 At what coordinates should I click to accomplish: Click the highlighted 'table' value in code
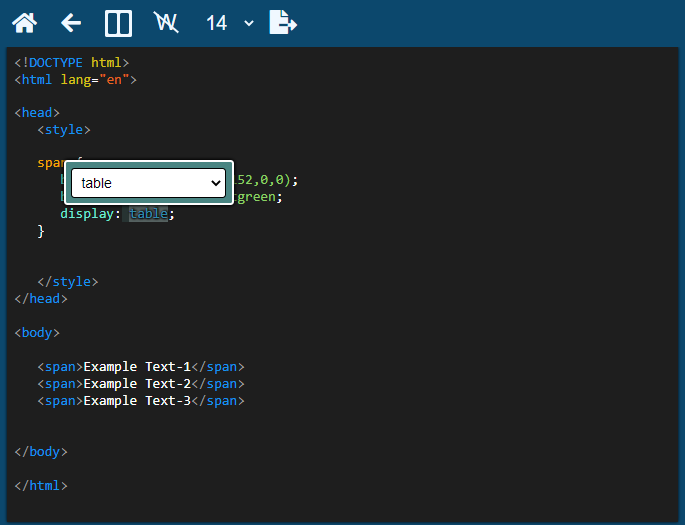(x=149, y=214)
